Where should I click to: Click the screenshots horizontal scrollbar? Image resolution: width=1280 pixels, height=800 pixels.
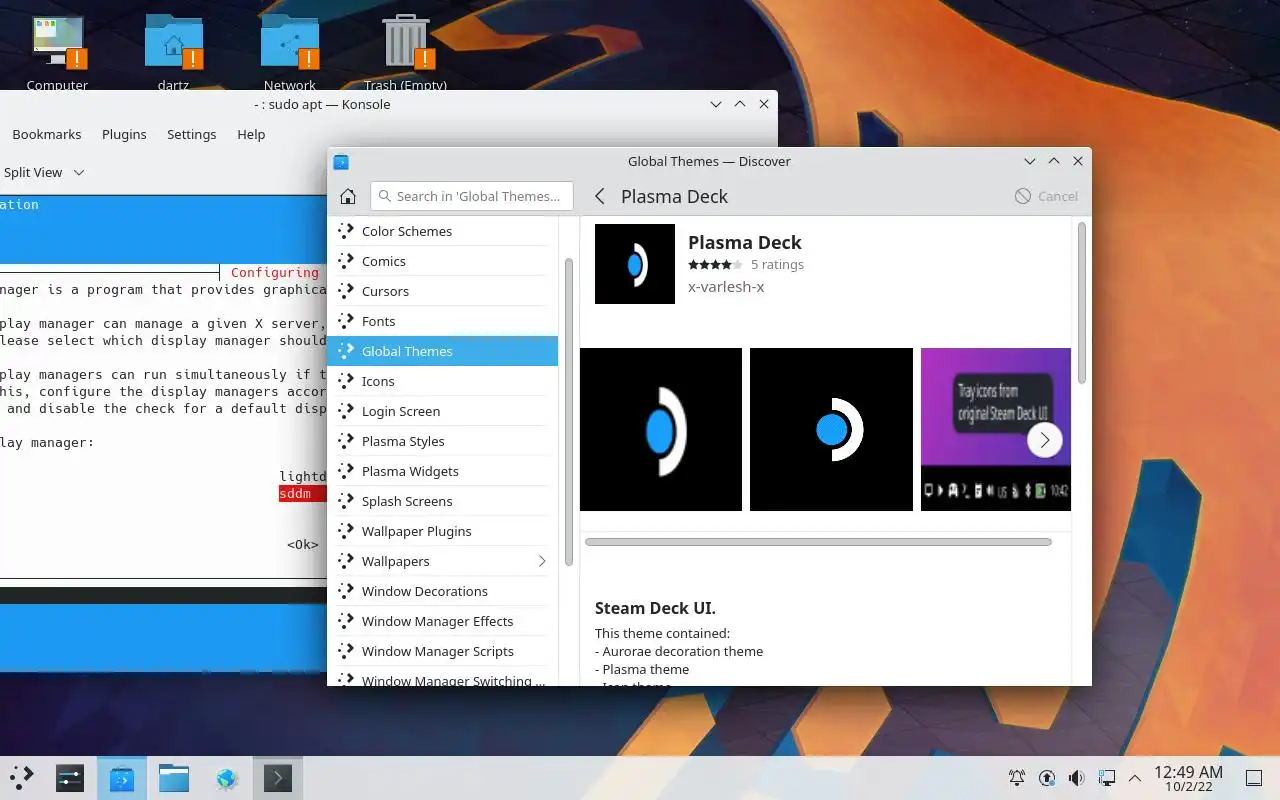(818, 542)
